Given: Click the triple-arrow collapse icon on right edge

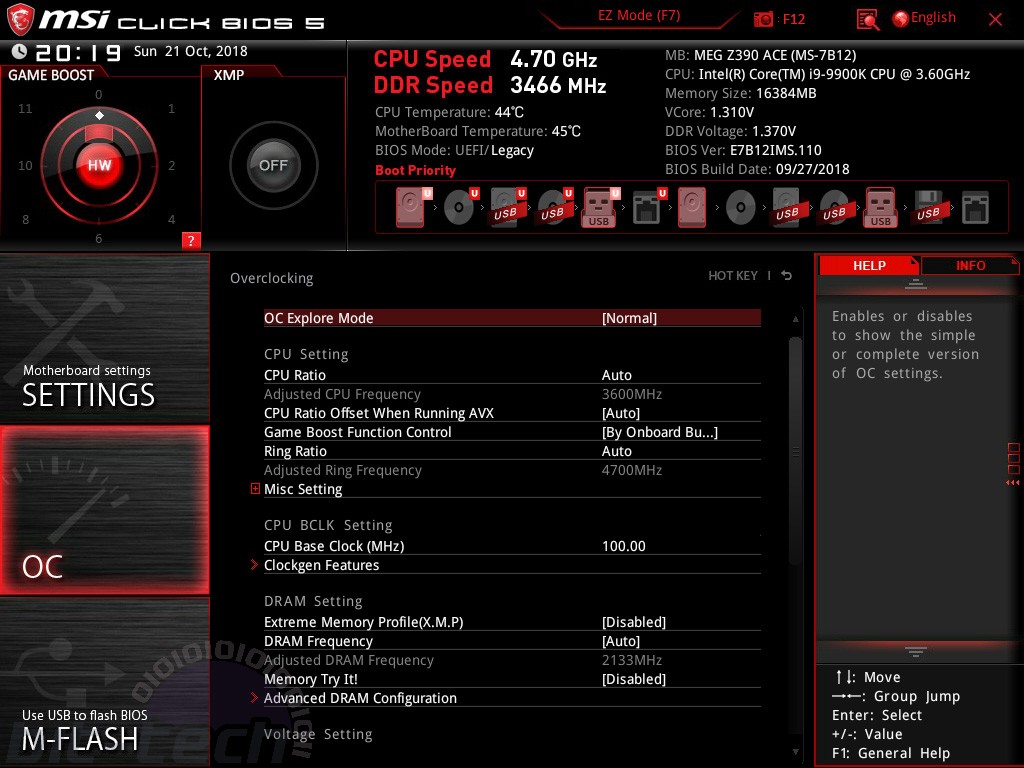Looking at the screenshot, I should point(1012,483).
